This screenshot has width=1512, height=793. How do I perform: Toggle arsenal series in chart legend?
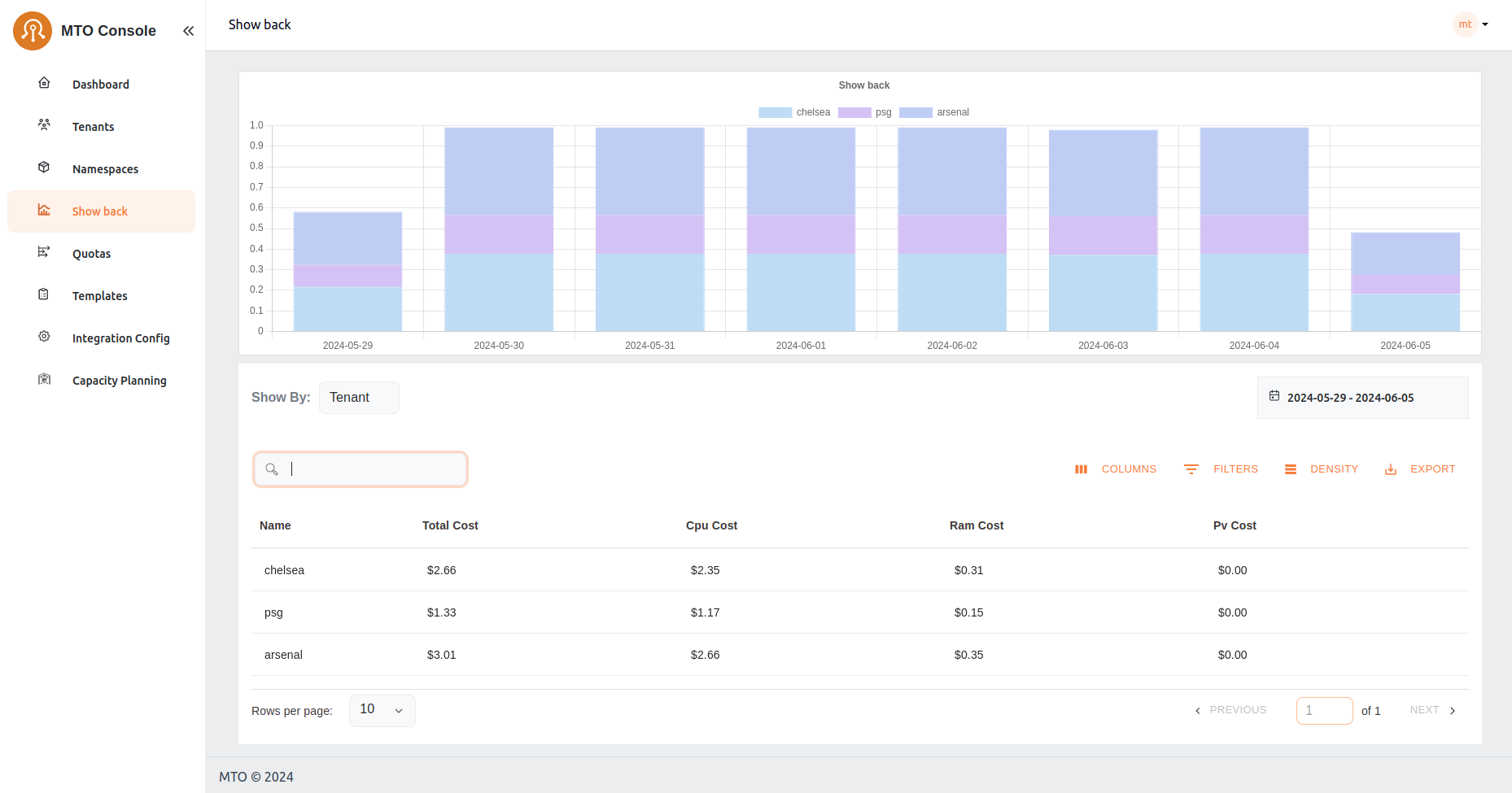tap(933, 112)
